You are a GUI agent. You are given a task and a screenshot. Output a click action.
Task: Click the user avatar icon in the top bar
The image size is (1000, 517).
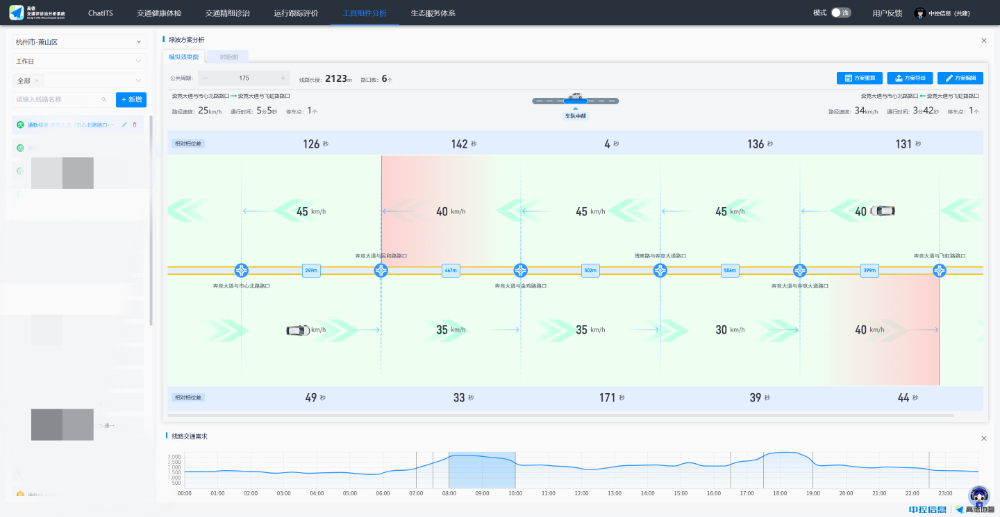tap(920, 13)
